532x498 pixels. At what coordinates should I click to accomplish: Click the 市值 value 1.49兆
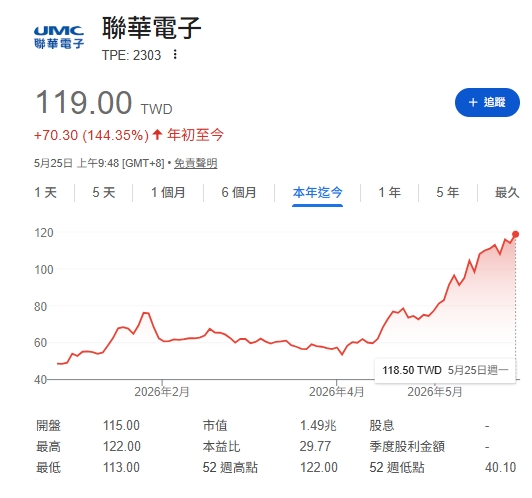coord(318,425)
